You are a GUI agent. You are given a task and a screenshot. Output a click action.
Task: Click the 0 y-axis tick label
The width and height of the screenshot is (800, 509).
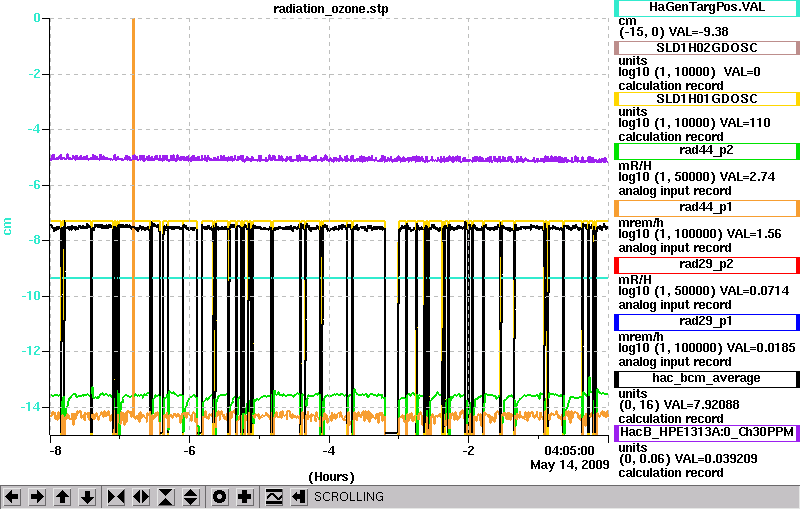(x=37, y=18)
